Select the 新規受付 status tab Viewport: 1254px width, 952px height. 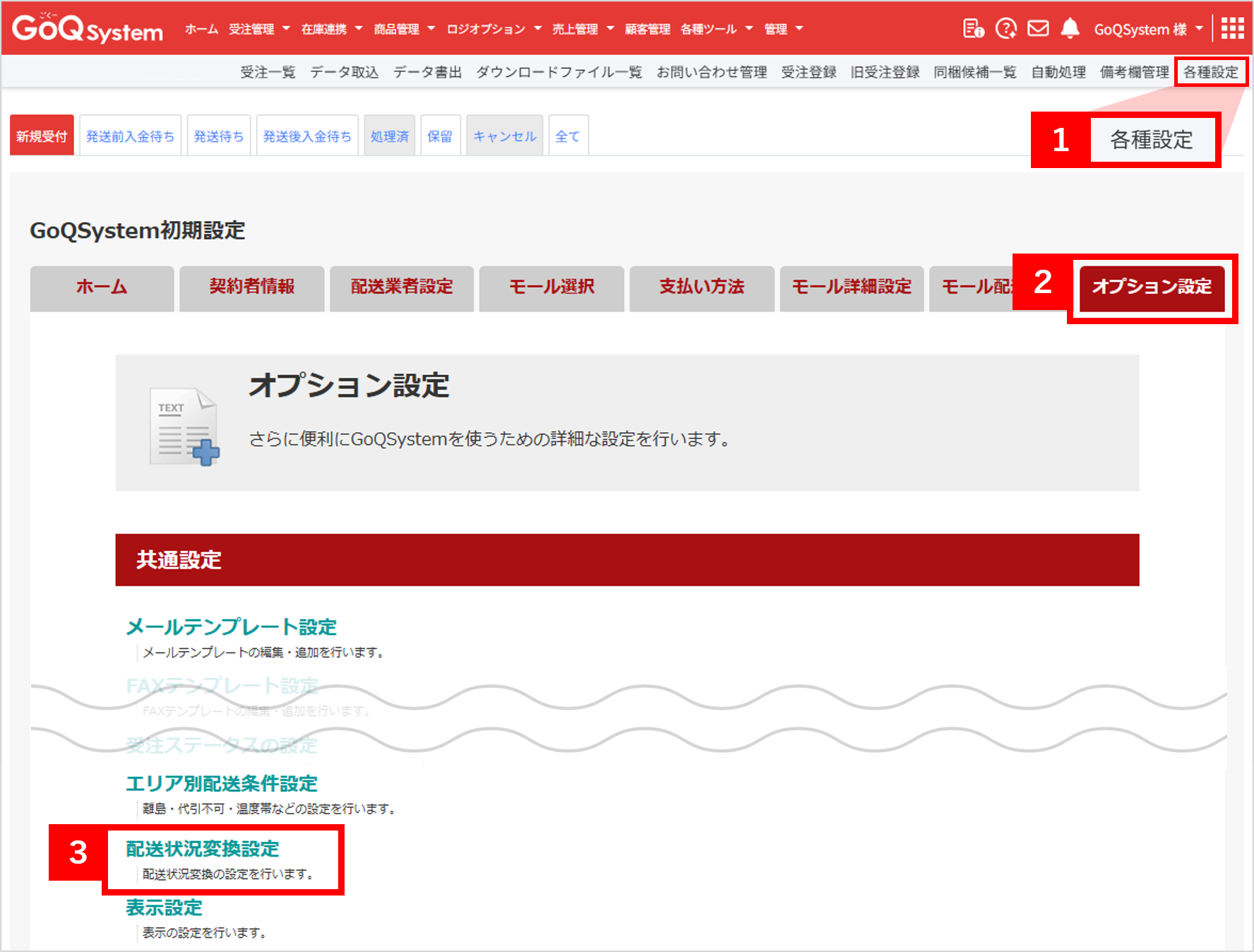42,136
